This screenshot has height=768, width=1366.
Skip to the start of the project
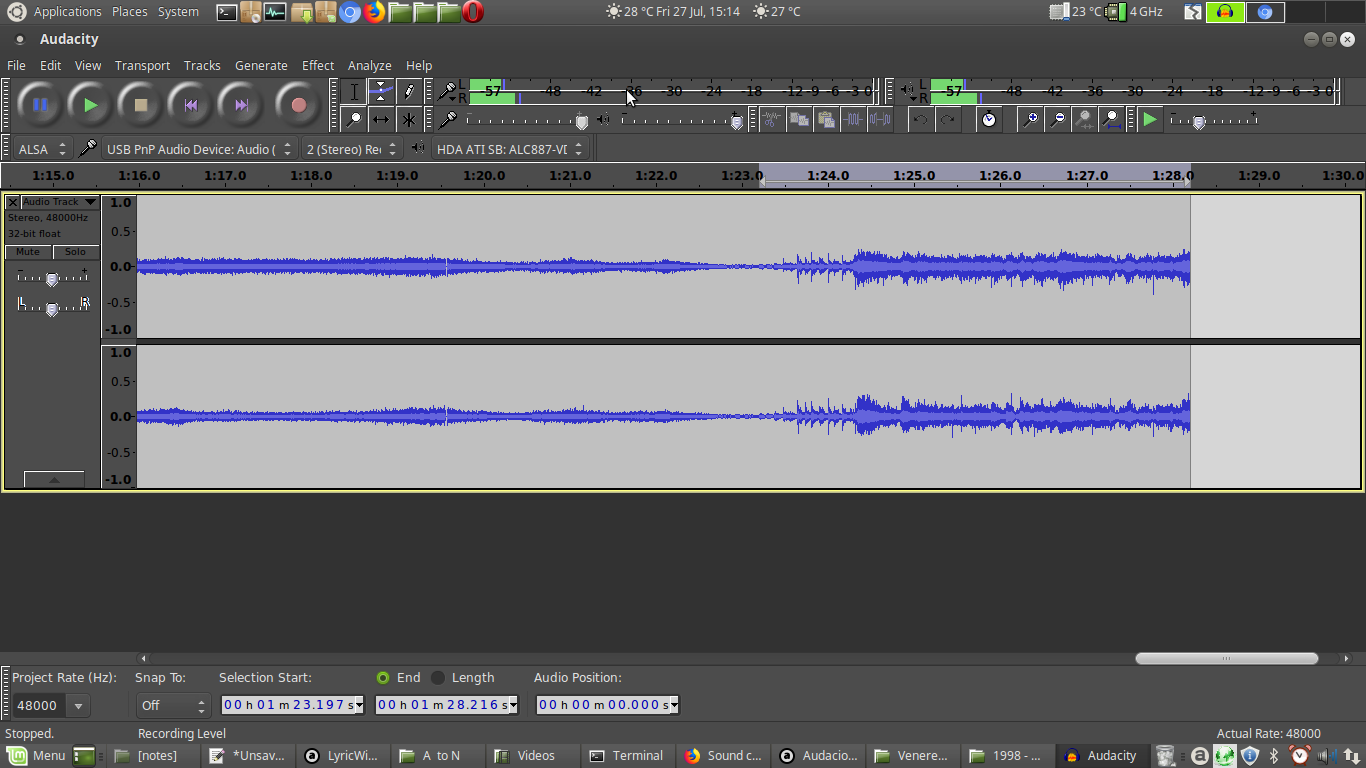[191, 104]
